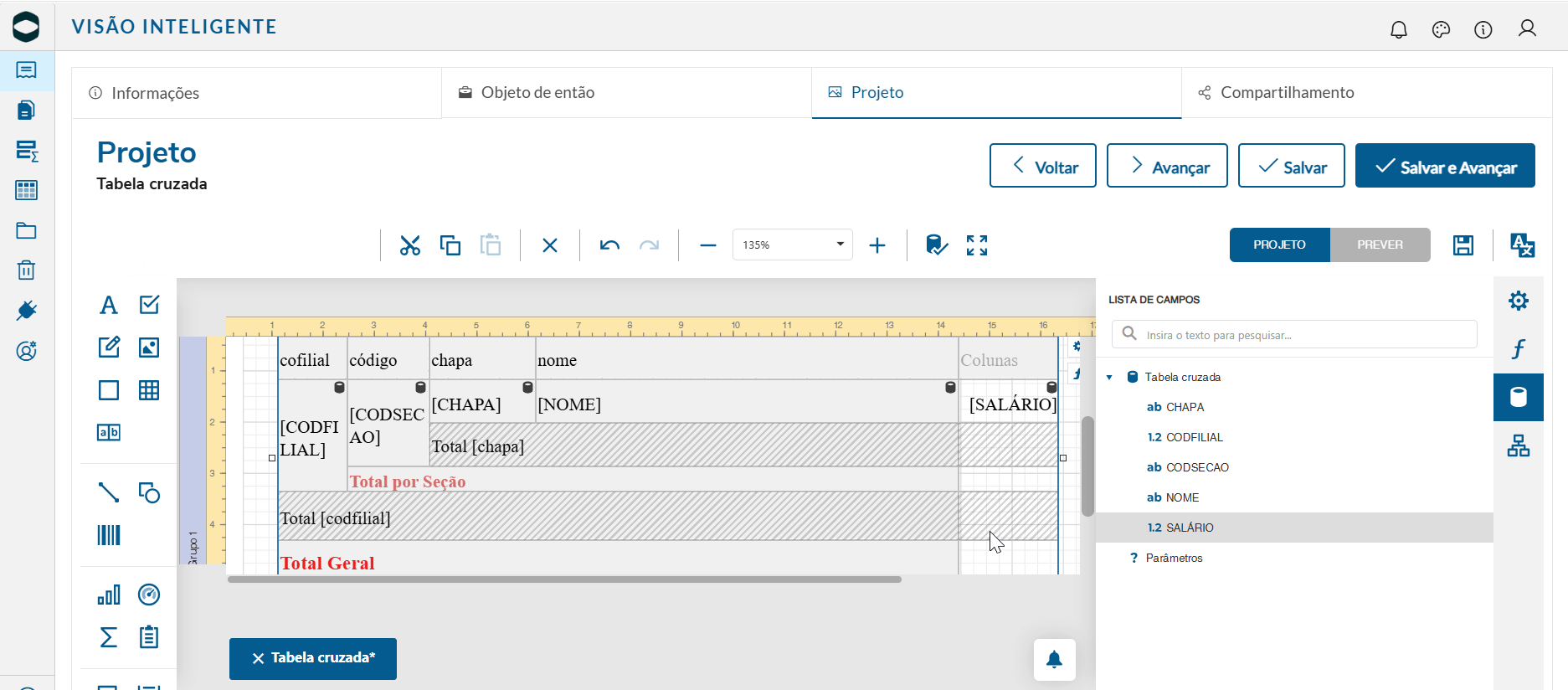Open the notifications bell in header
This screenshot has height=690, width=1568.
[1399, 29]
